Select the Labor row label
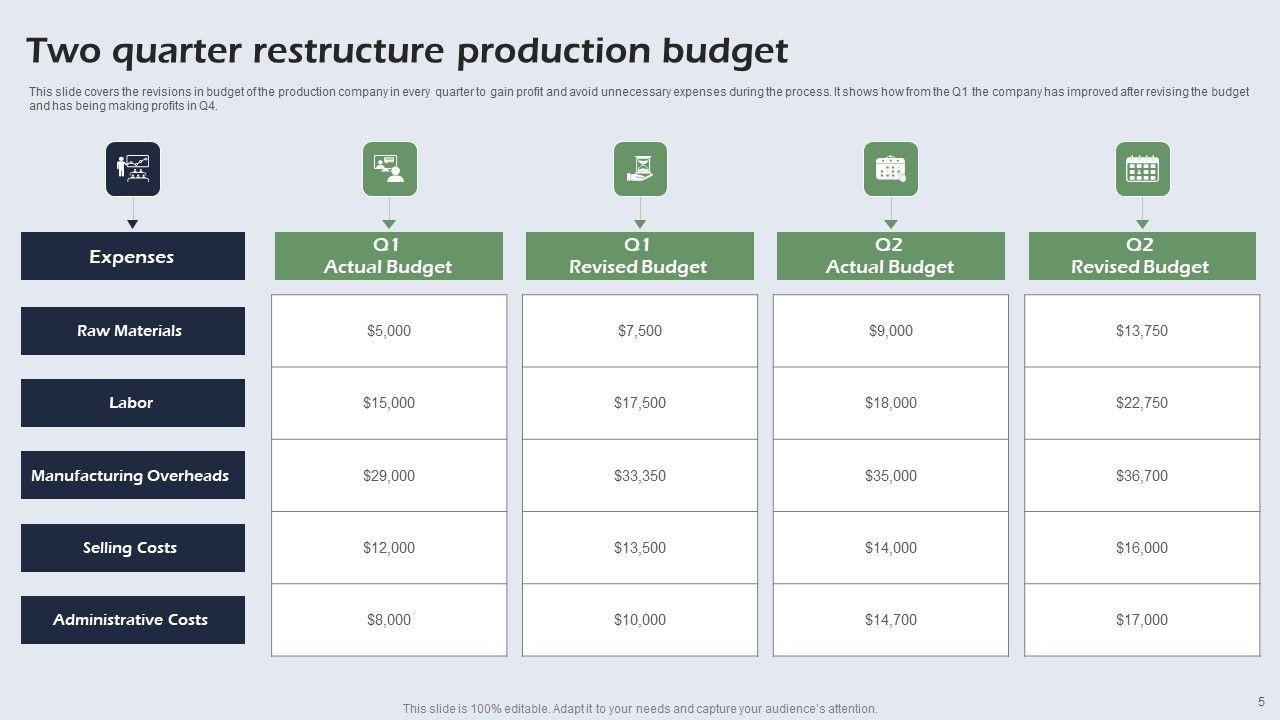This screenshot has width=1280, height=720. (x=133, y=403)
